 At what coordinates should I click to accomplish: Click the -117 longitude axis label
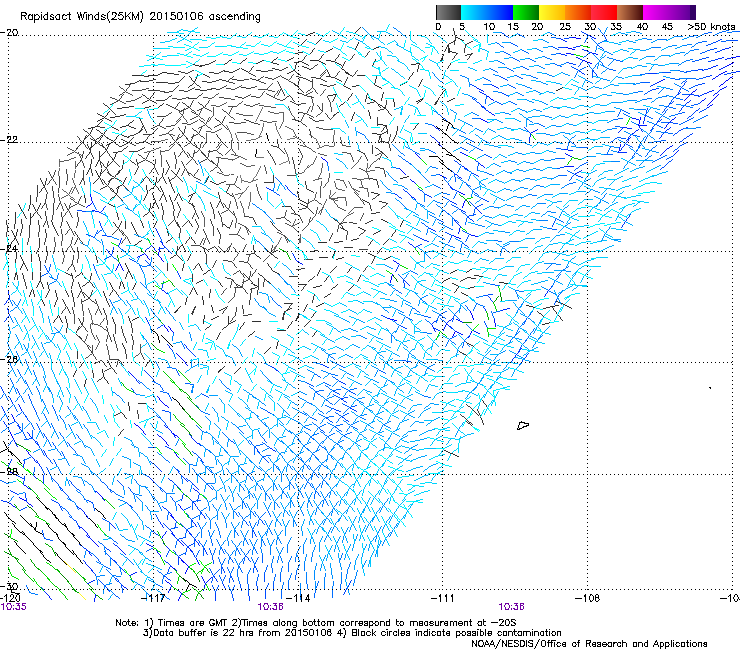154,598
